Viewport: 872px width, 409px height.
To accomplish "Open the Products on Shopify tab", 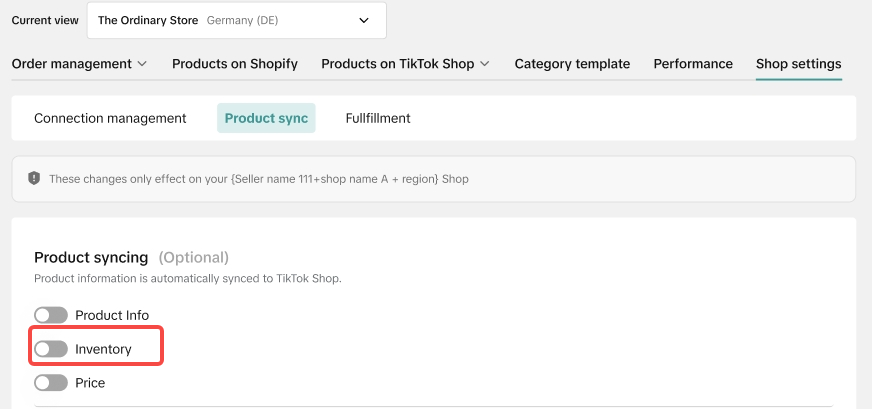I will tap(235, 64).
